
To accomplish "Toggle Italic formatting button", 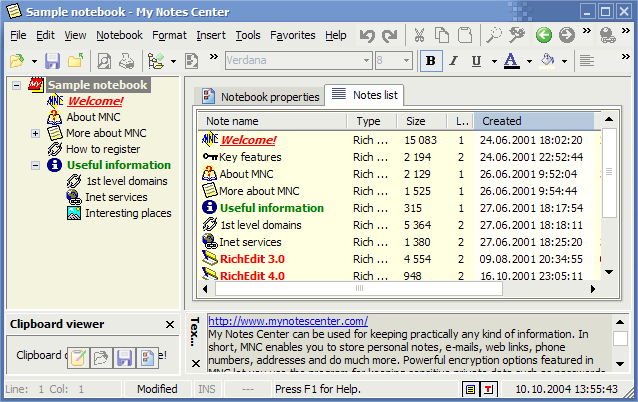I will (454, 61).
